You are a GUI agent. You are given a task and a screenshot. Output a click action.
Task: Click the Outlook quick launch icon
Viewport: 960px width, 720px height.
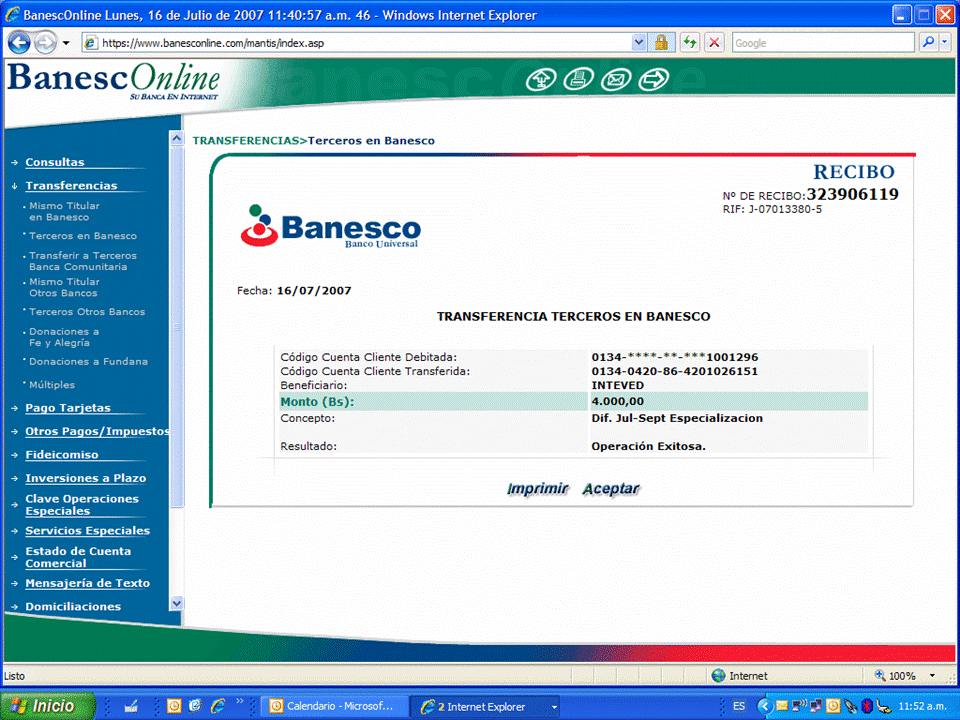click(x=174, y=707)
